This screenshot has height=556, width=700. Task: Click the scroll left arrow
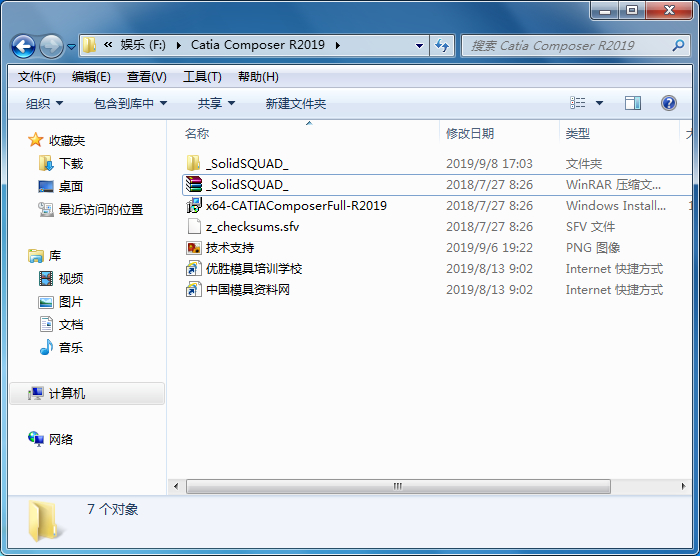[176, 486]
